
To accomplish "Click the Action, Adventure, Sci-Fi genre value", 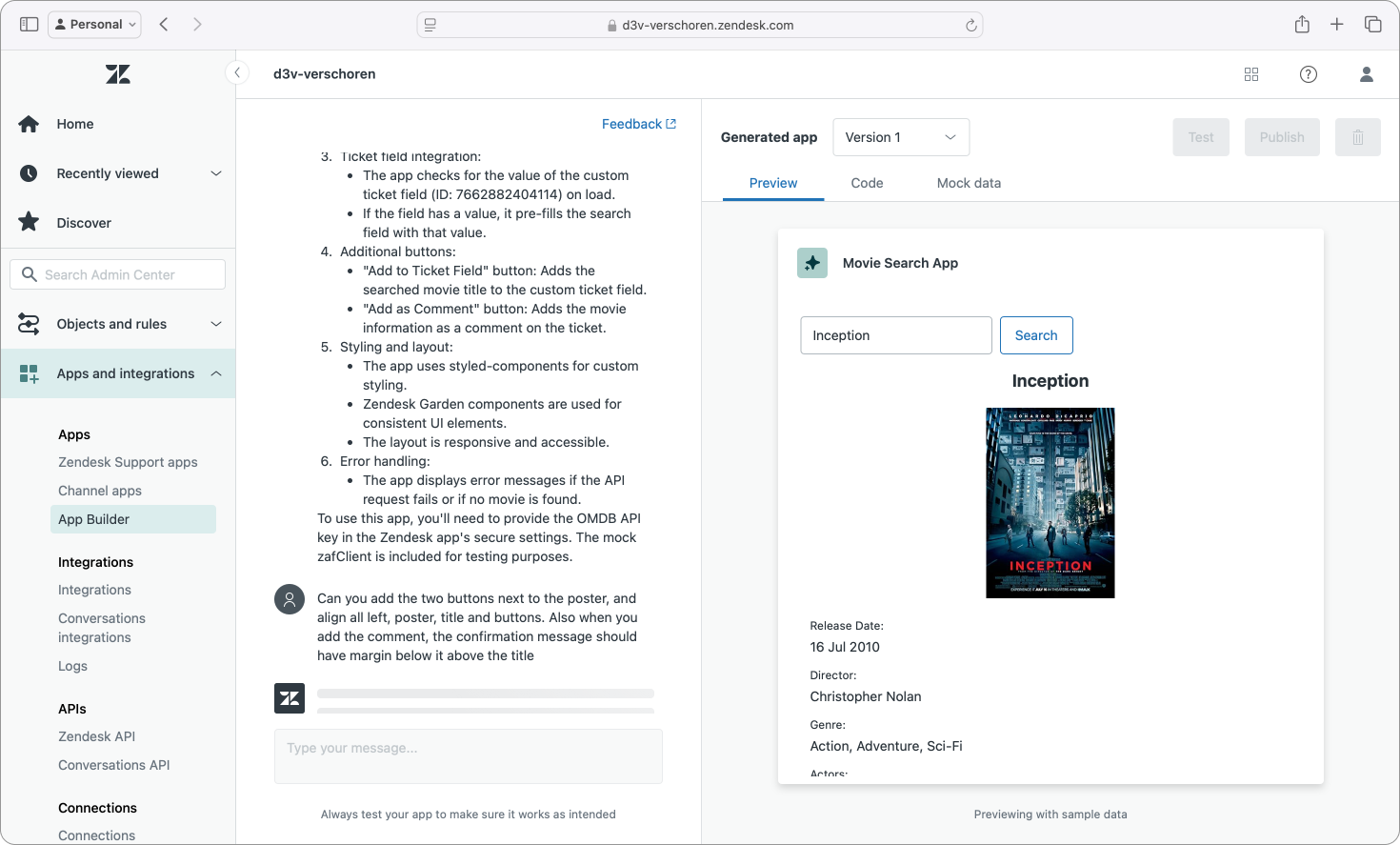I will point(886,746).
